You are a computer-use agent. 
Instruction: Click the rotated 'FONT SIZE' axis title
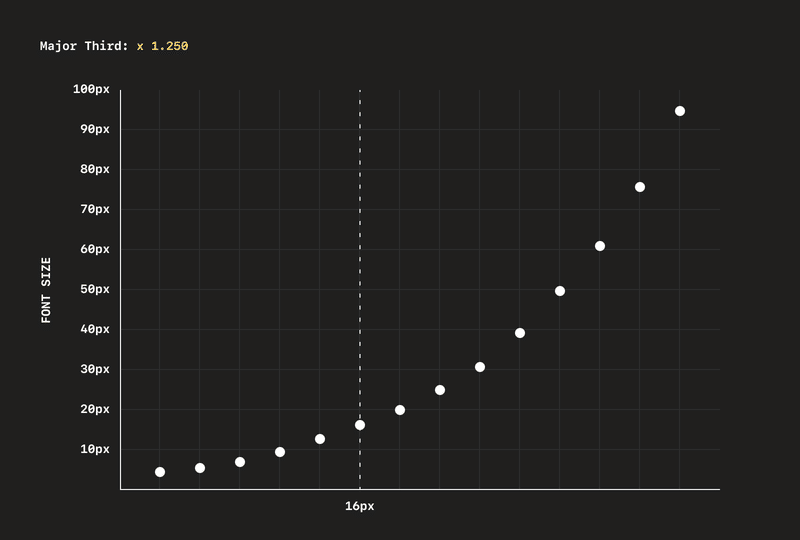point(46,290)
